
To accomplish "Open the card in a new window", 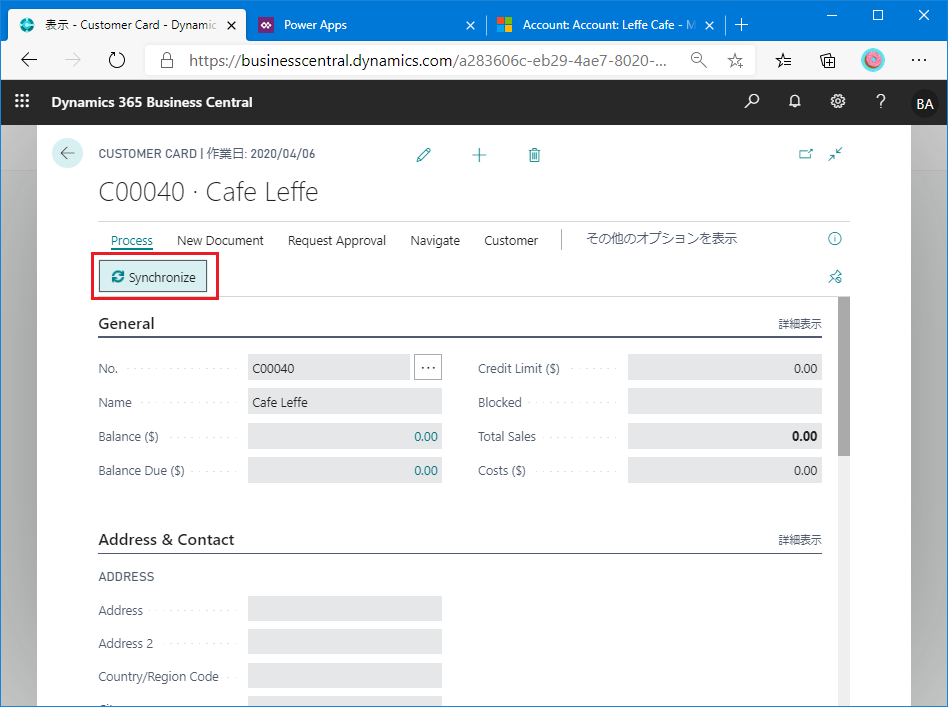I will (806, 154).
